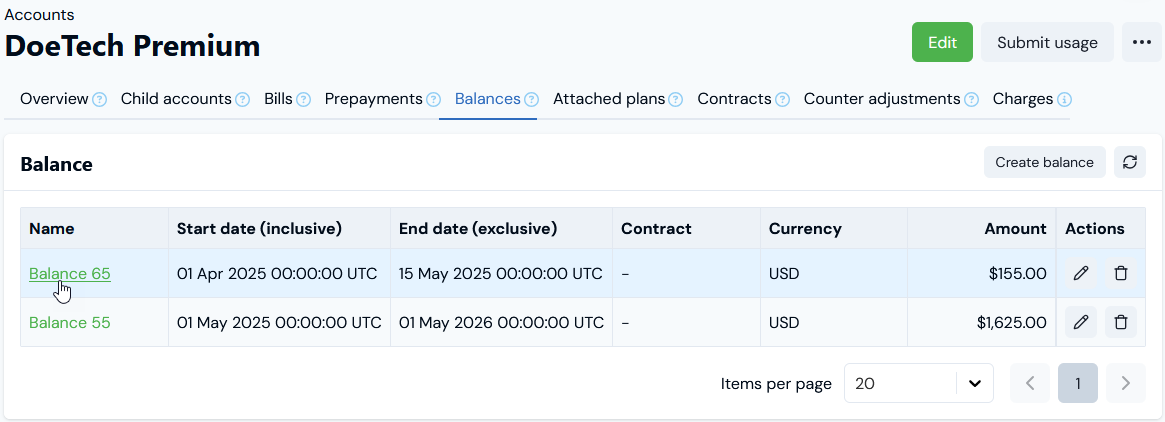Go to the next page arrow
Viewport: 1165px width, 422px height.
coord(1126,383)
